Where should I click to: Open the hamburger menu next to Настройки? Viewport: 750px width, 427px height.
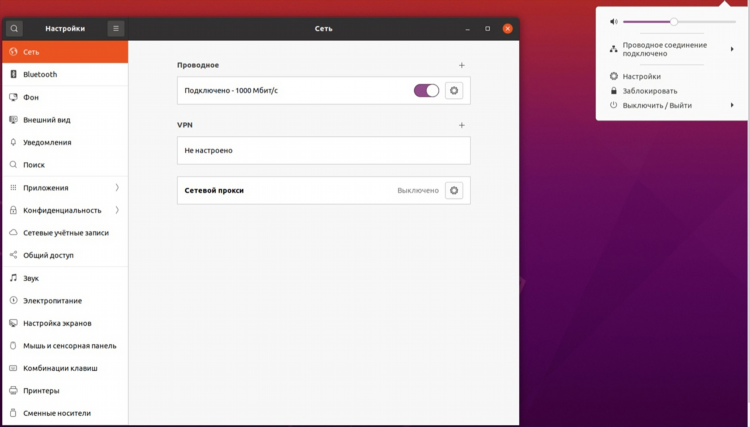click(116, 29)
